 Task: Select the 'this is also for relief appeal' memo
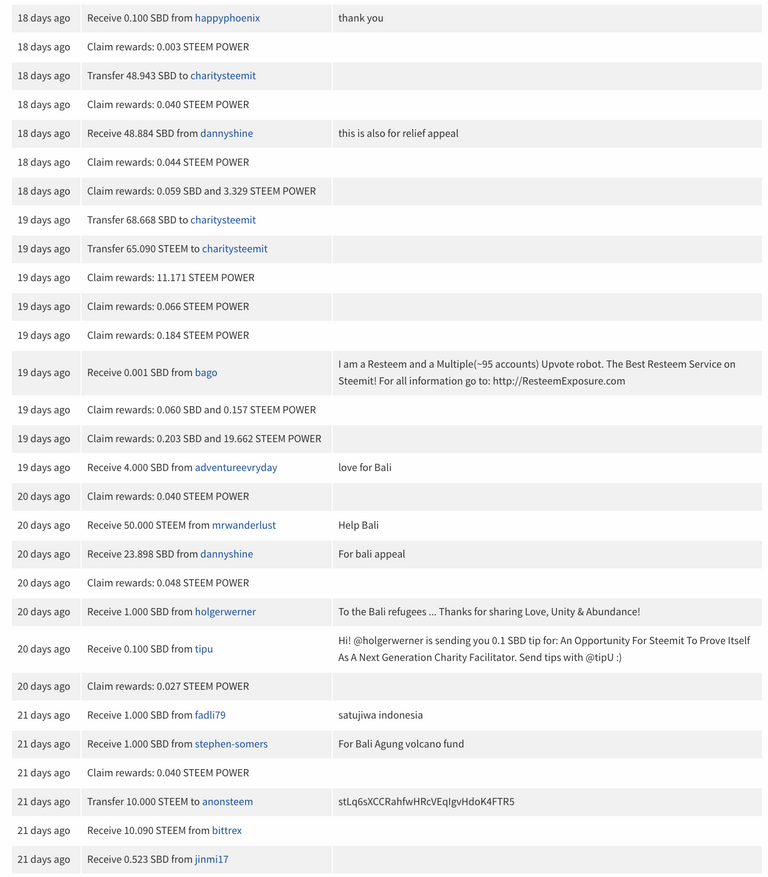click(398, 133)
